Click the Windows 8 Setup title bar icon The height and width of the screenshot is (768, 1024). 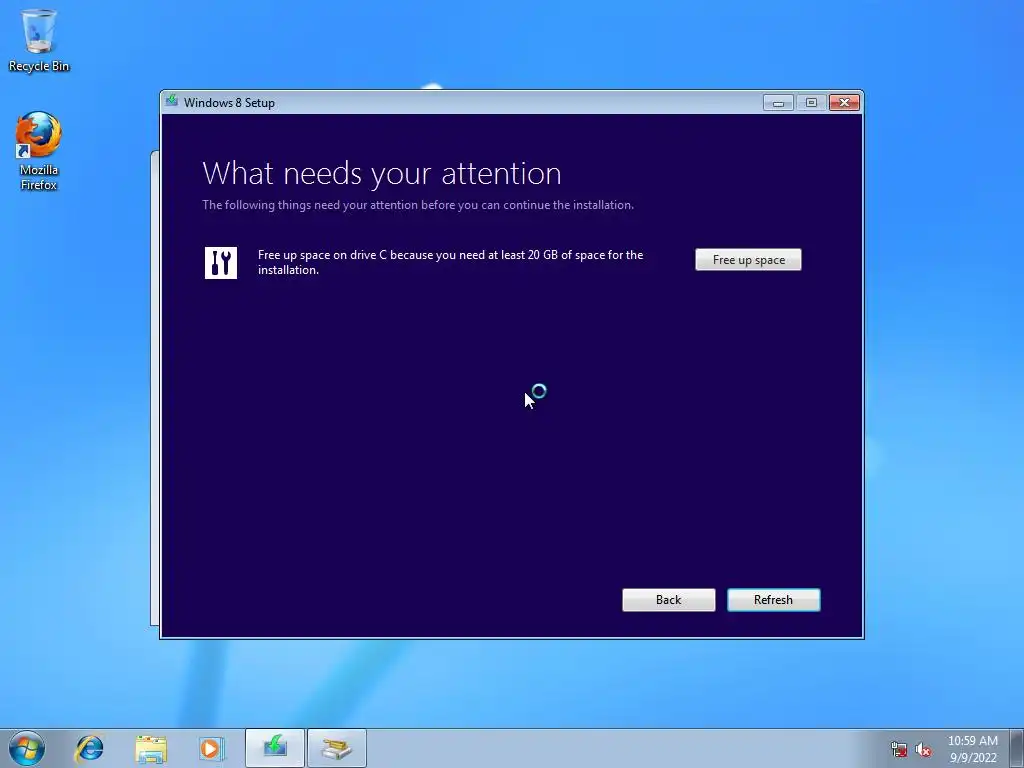(x=172, y=101)
